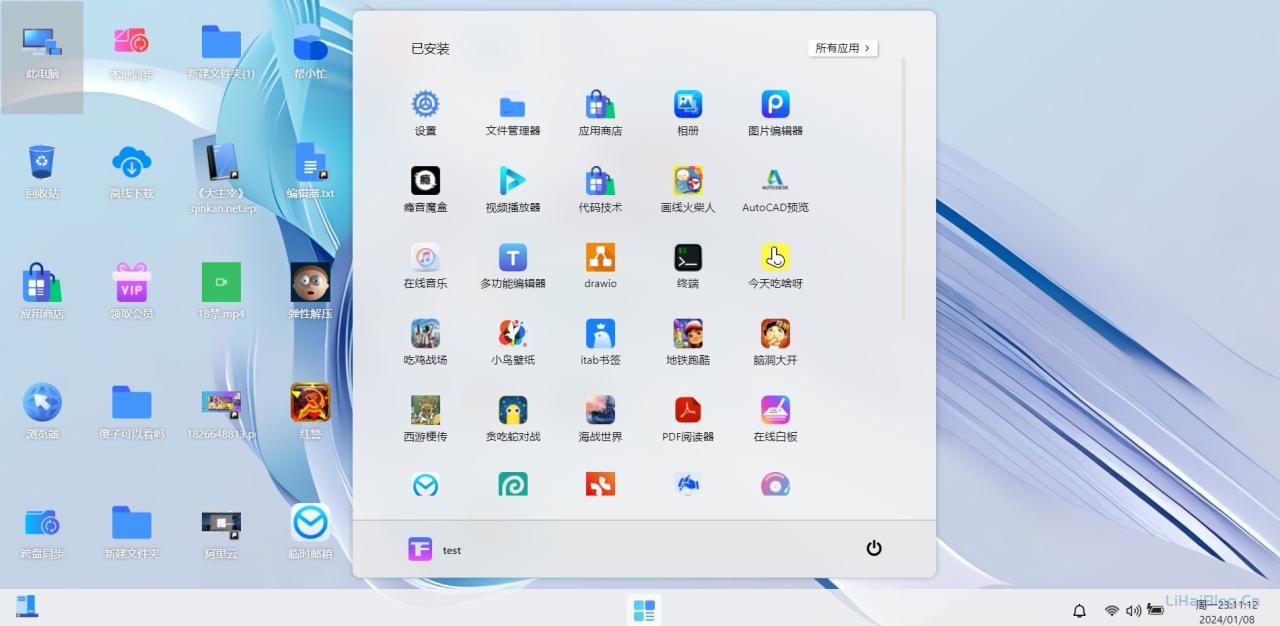Select the 18禁.mp4 video file
1280x626 pixels.
pos(221,291)
